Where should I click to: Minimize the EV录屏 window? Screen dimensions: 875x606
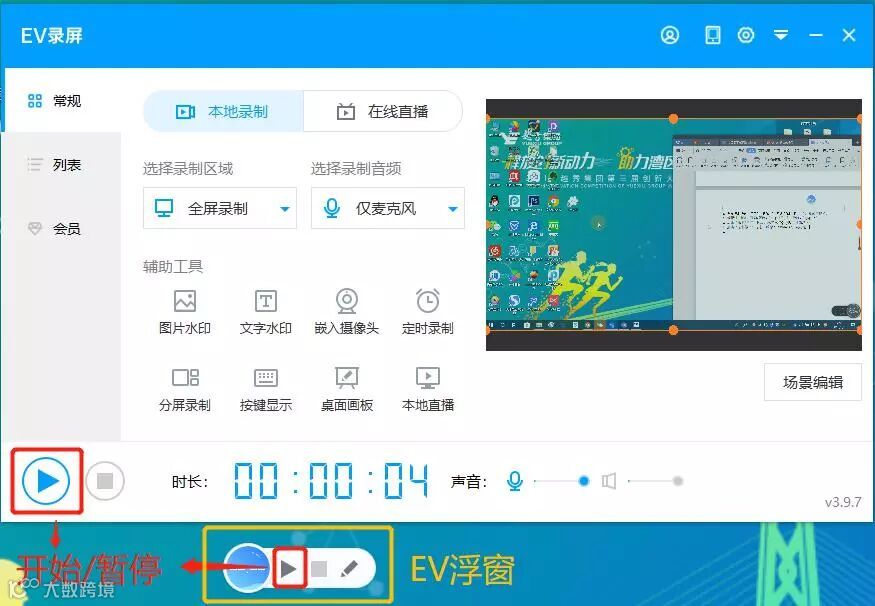(816, 35)
